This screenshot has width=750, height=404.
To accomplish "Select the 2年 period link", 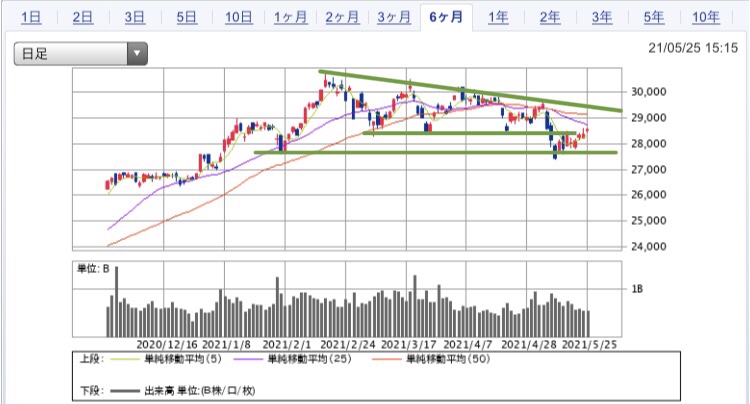I will point(550,18).
